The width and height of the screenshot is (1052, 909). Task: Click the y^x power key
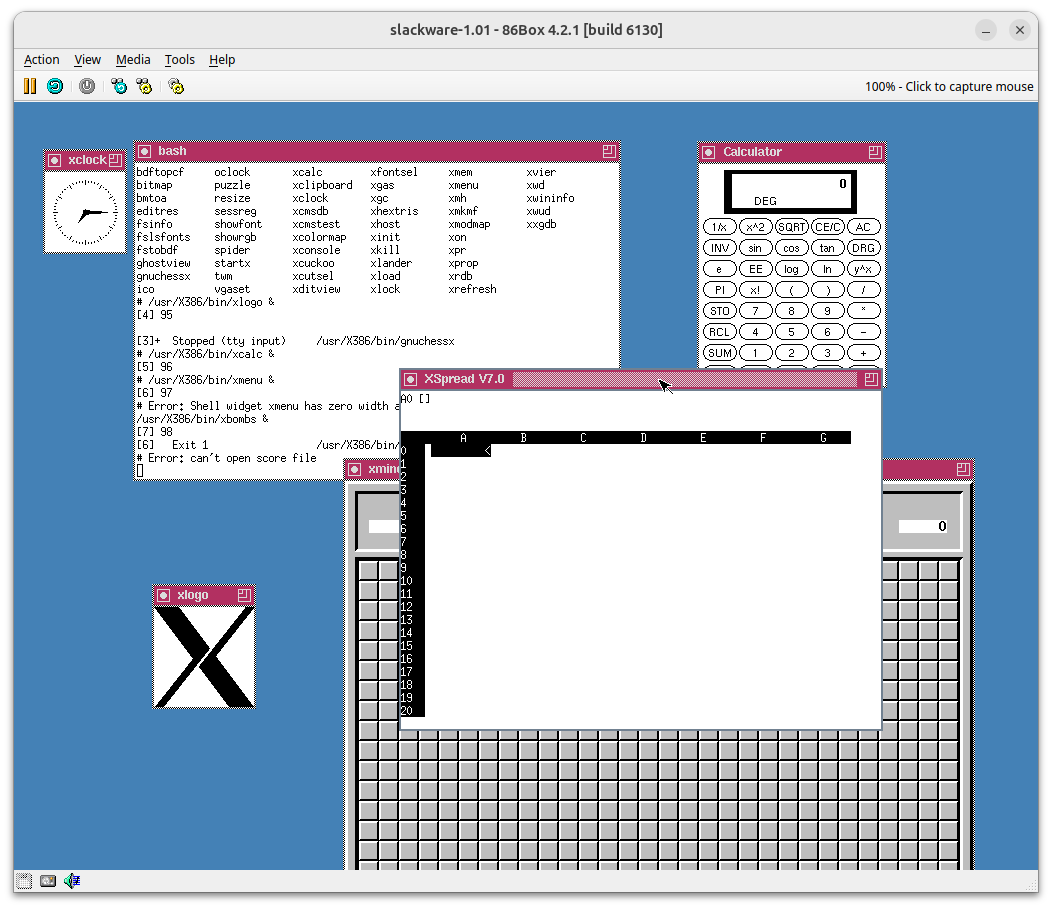pos(863,269)
